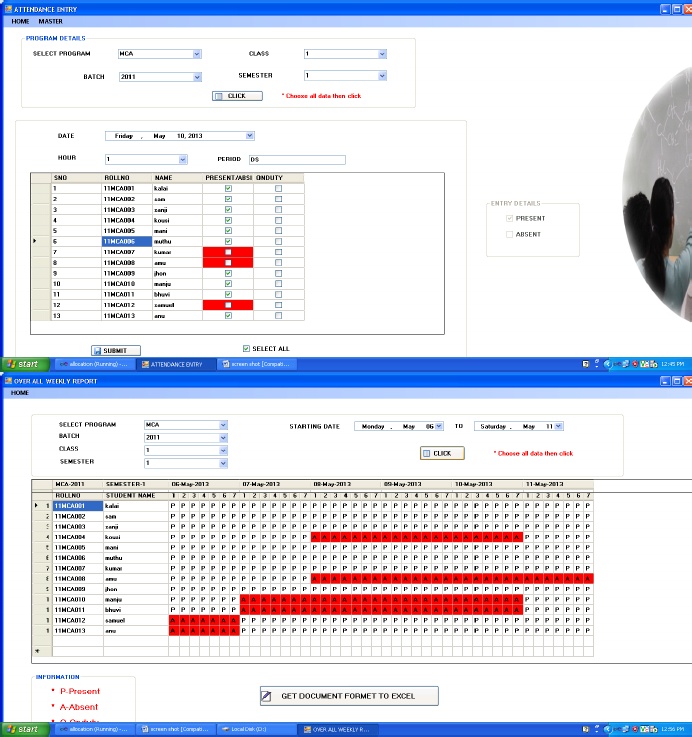Click the Start button in bottom taskbar
The width and height of the screenshot is (692, 737).
point(26,729)
